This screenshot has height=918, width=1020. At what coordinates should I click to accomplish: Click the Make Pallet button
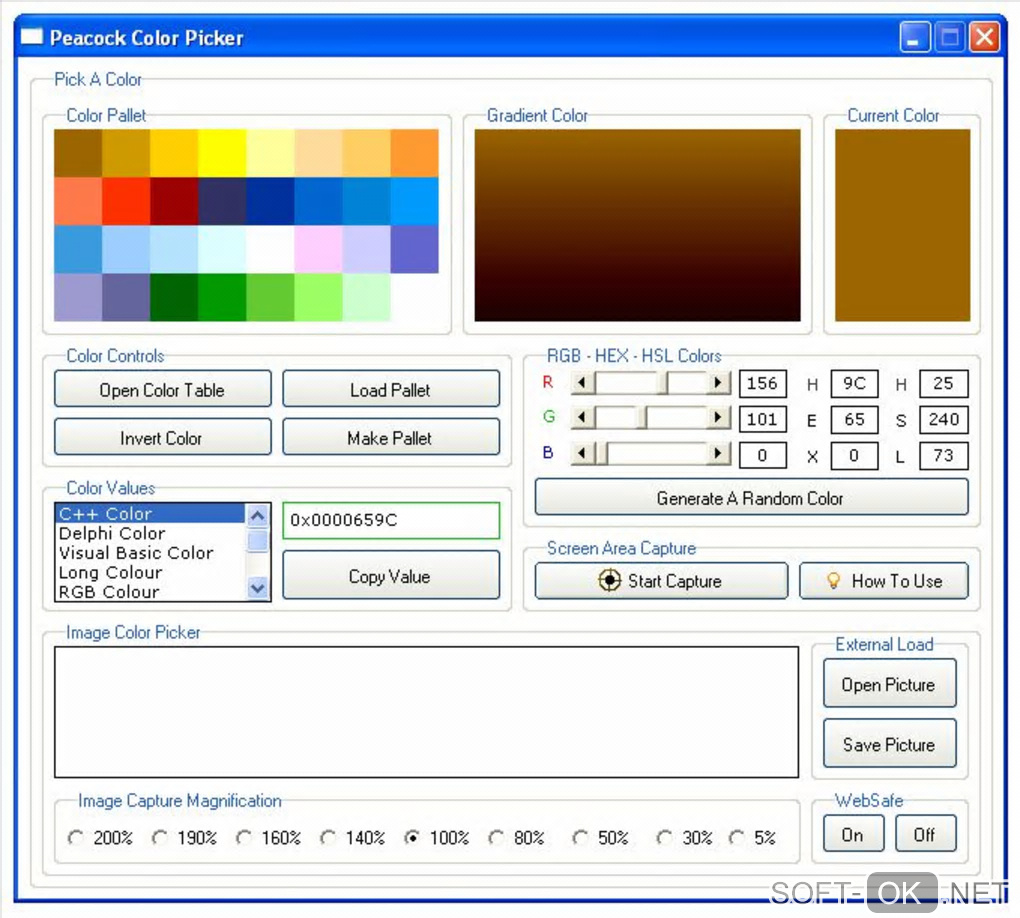click(x=391, y=437)
